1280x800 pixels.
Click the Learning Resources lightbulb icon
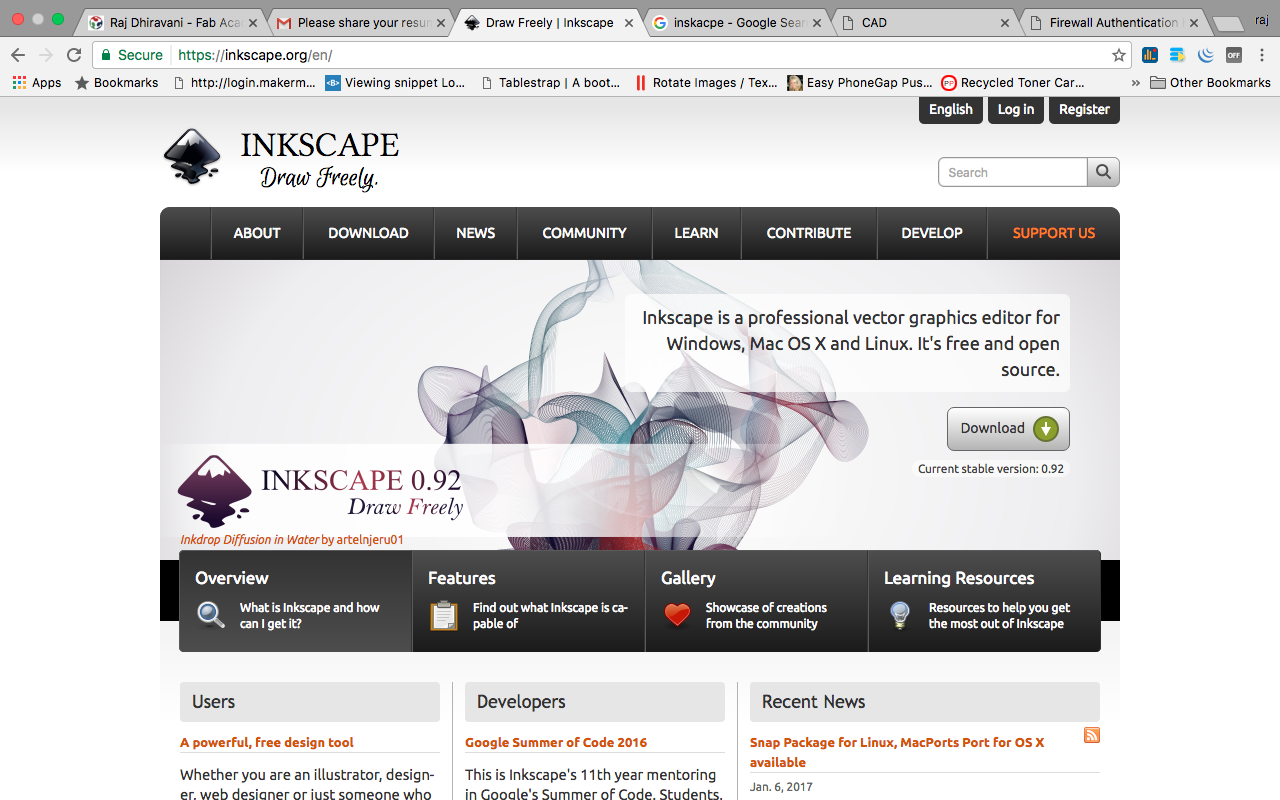(x=900, y=615)
